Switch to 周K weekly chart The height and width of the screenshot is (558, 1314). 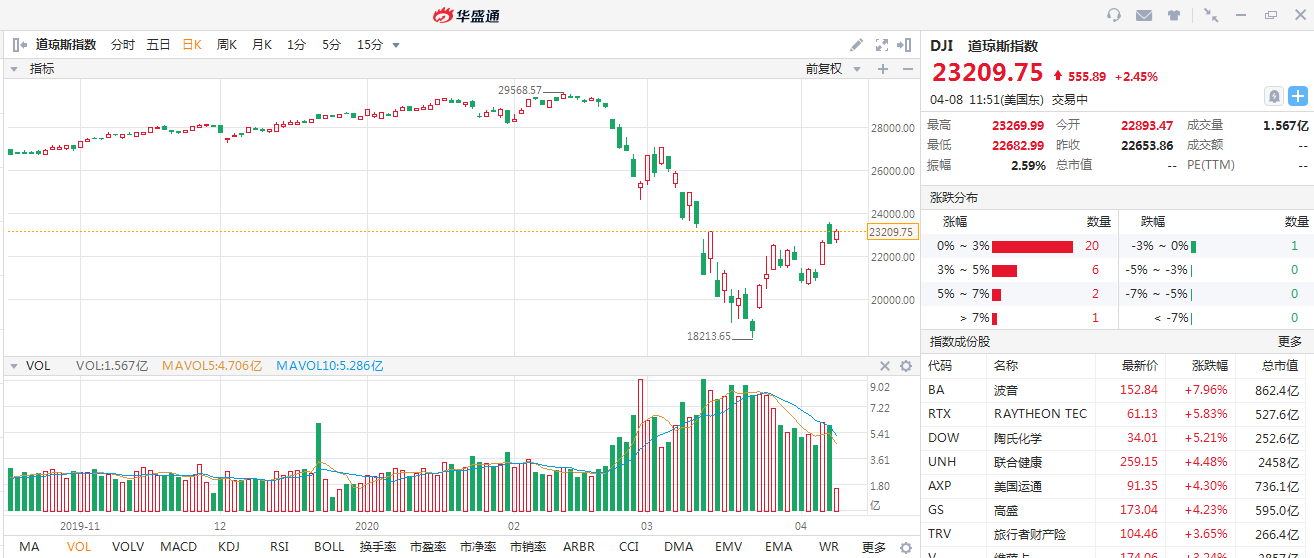point(227,44)
